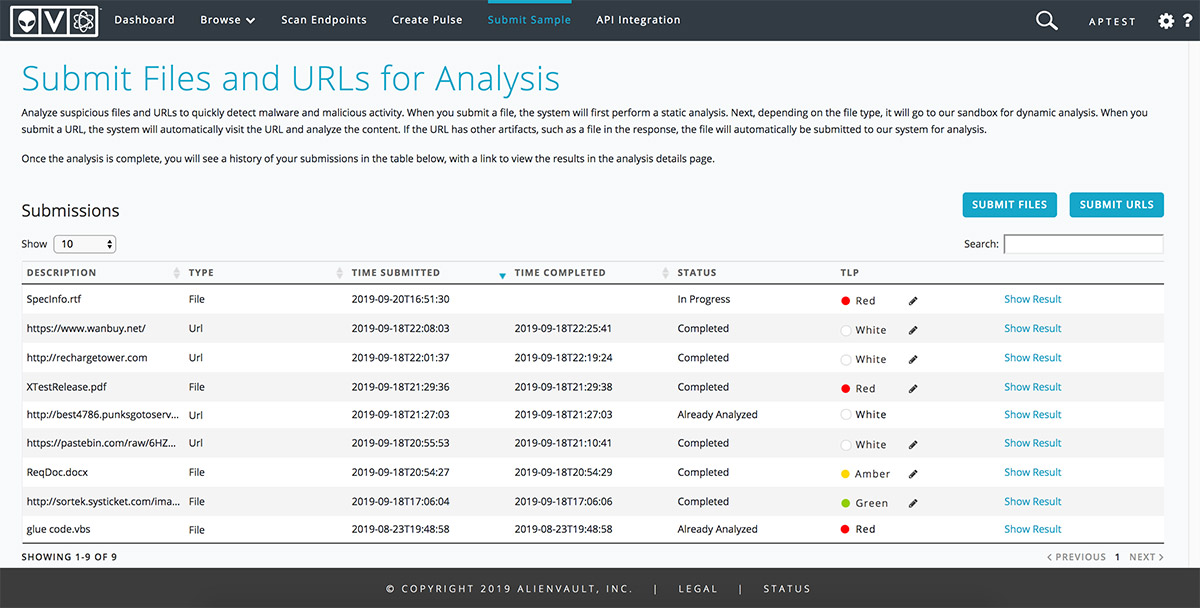Click the Submit URLs button
The image size is (1200, 608).
click(x=1116, y=204)
